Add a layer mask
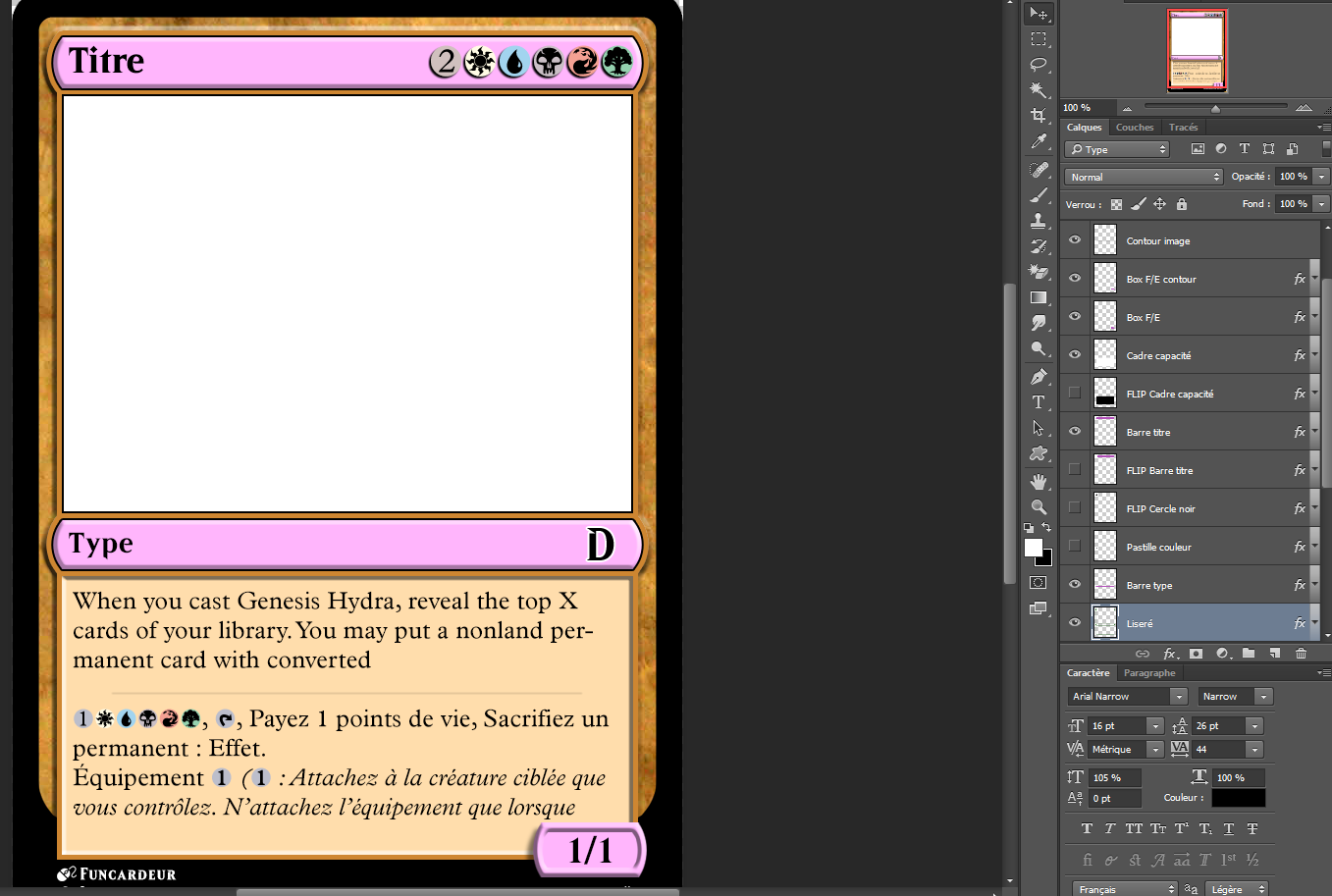 [x=1196, y=654]
